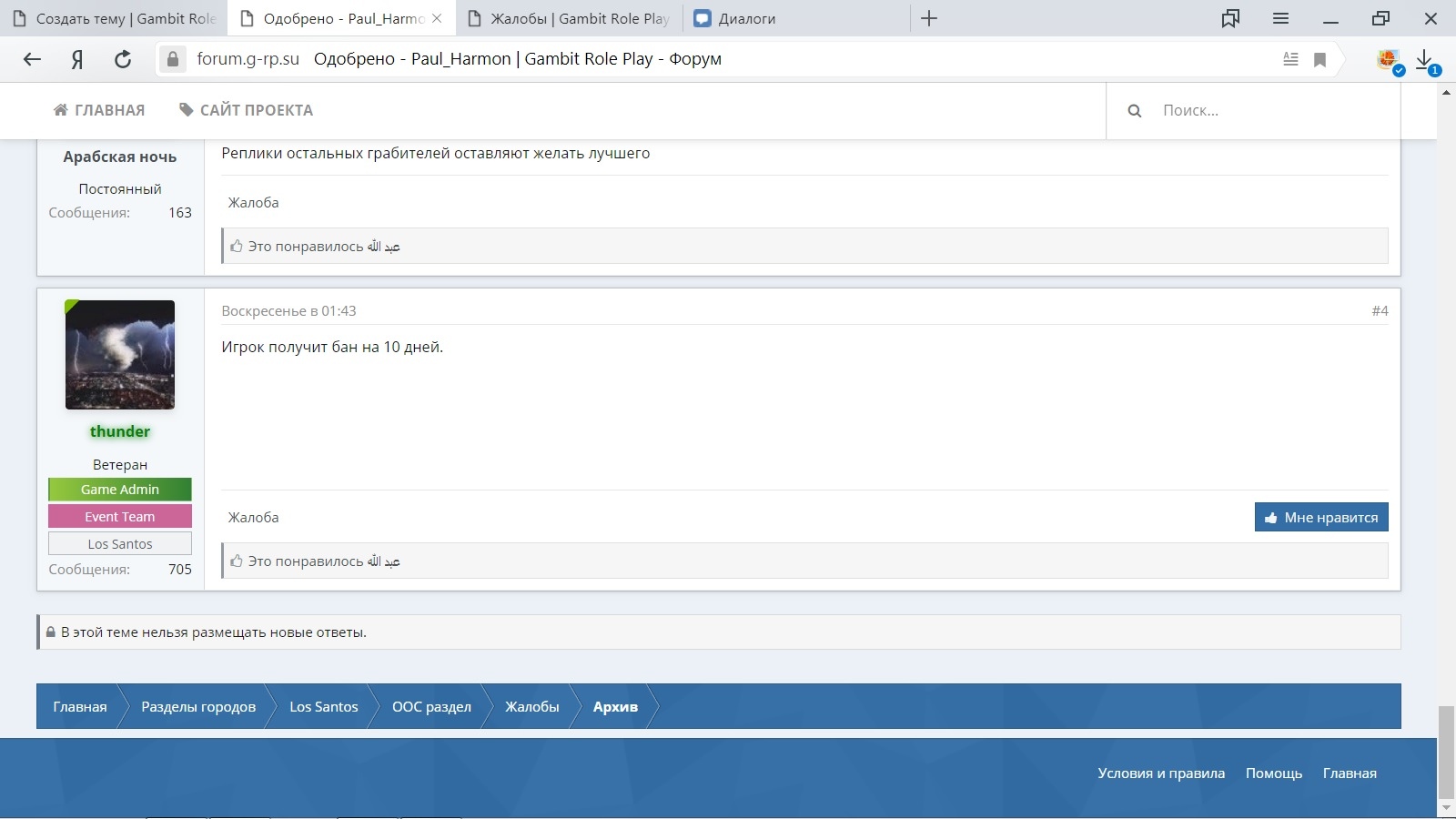Click the browser back arrow

[x=32, y=59]
